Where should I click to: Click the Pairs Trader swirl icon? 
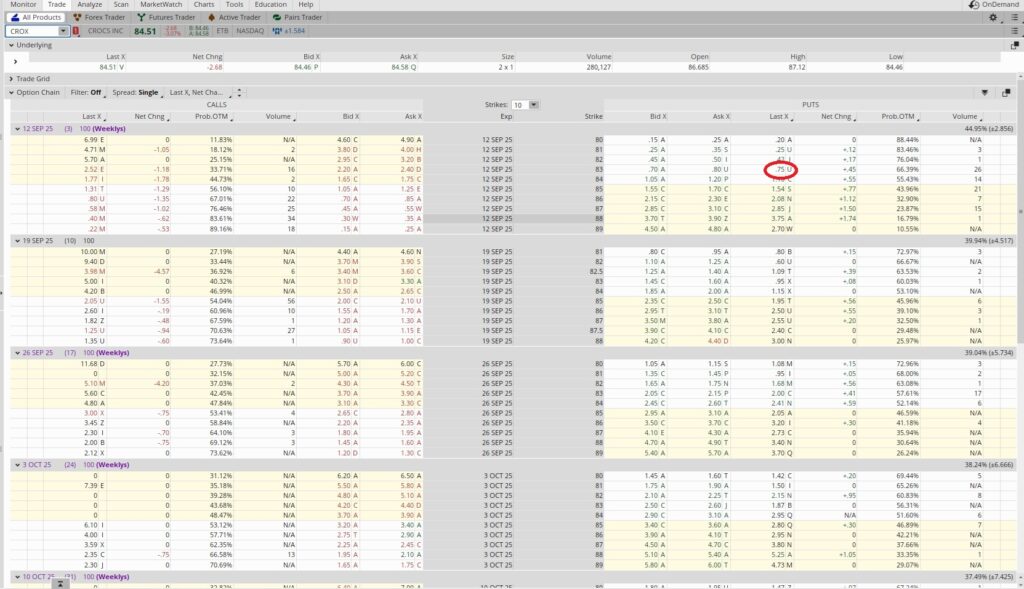click(278, 16)
